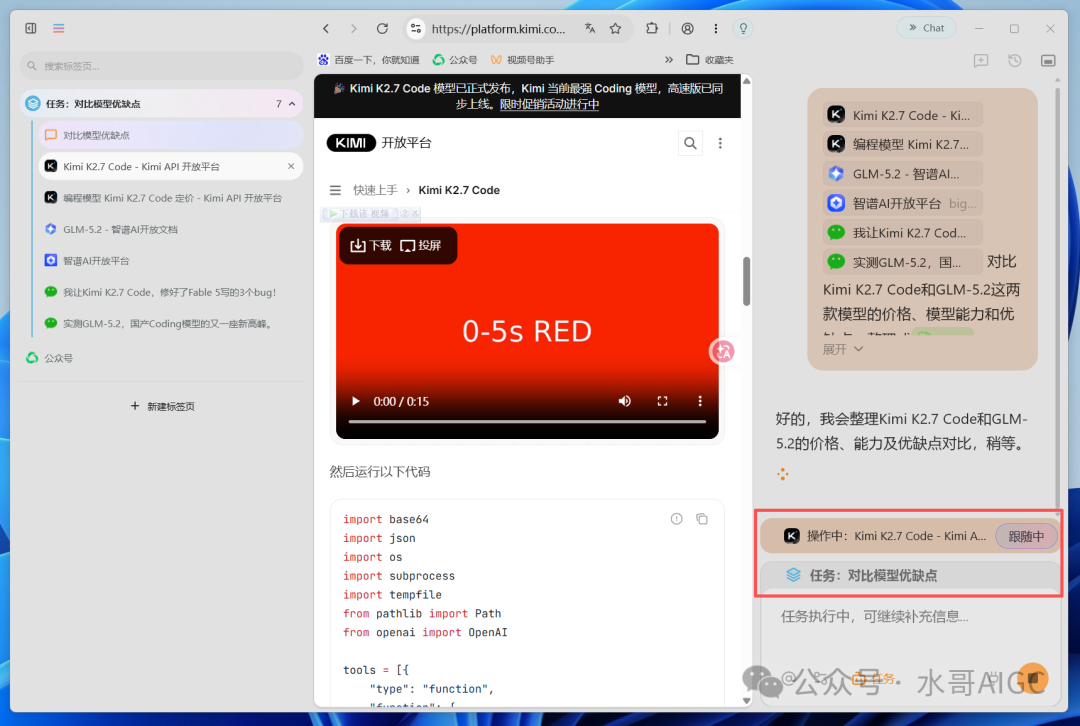The image size is (1080, 726).
Task: Click the panel layout icon beside history
Action: coord(1048,61)
